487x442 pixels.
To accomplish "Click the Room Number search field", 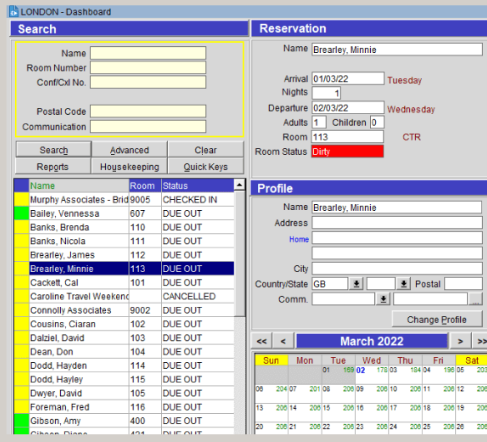I will [x=148, y=68].
